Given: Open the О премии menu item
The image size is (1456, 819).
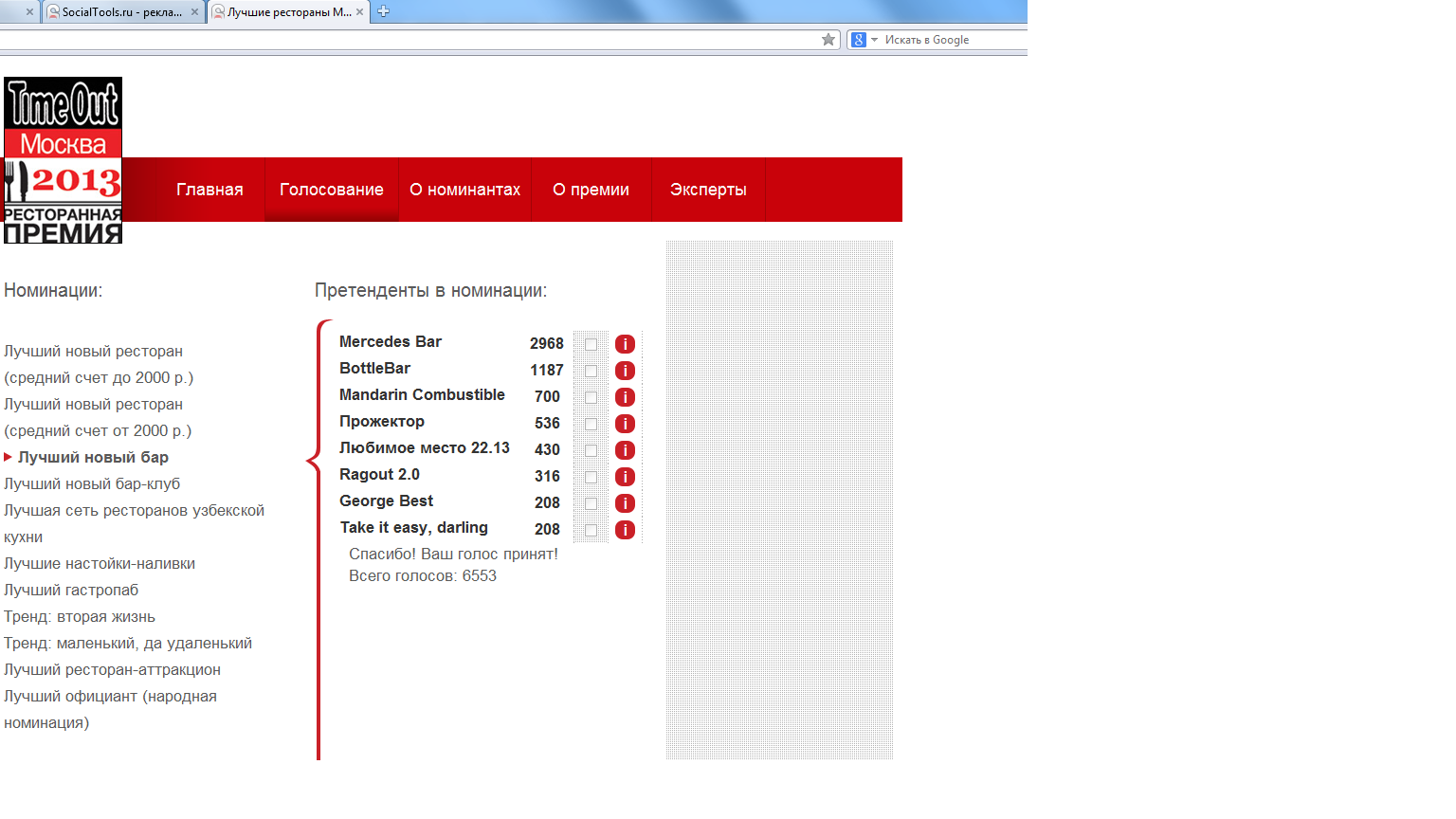Looking at the screenshot, I should (591, 190).
